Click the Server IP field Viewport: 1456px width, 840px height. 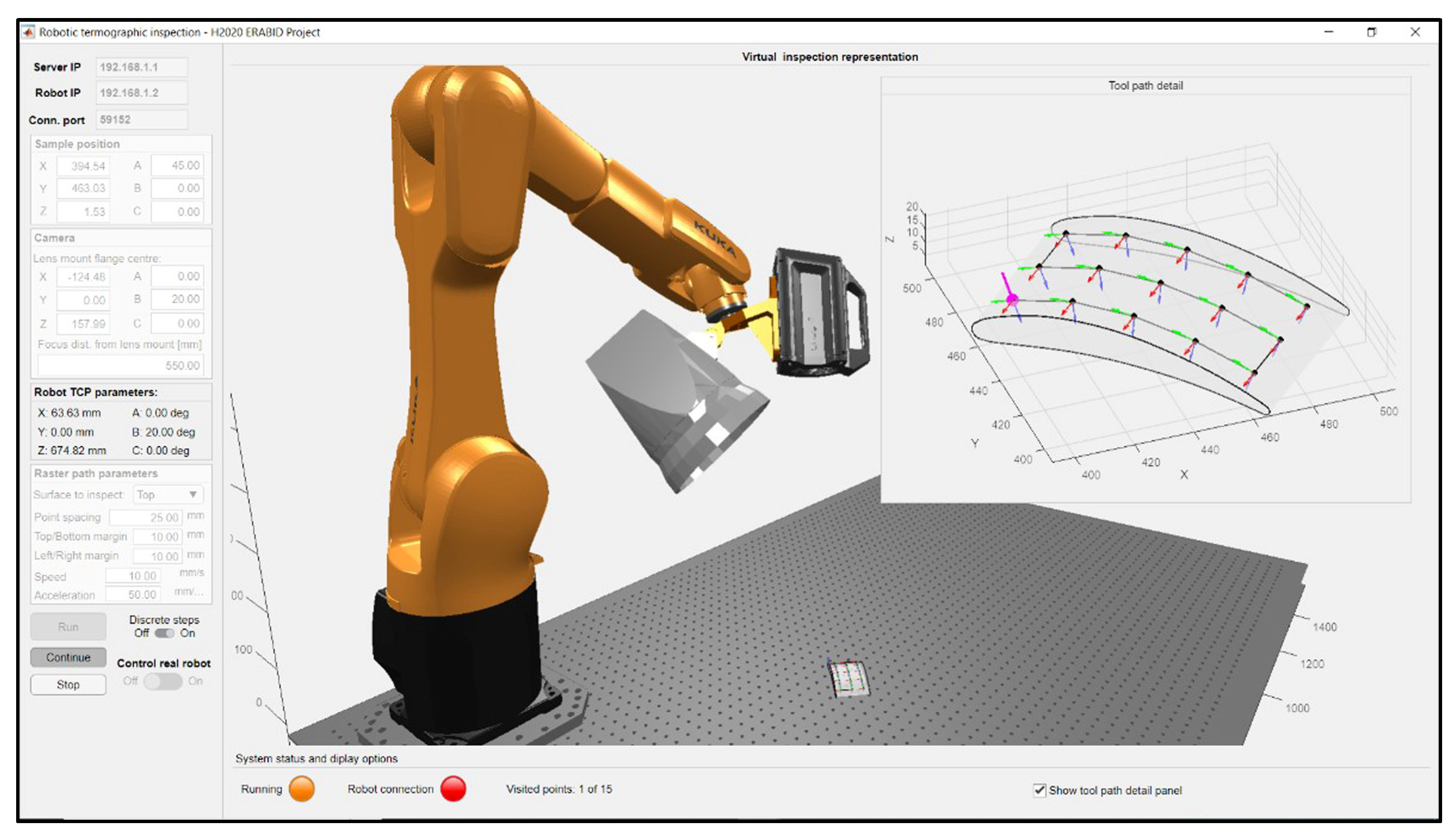tap(141, 67)
